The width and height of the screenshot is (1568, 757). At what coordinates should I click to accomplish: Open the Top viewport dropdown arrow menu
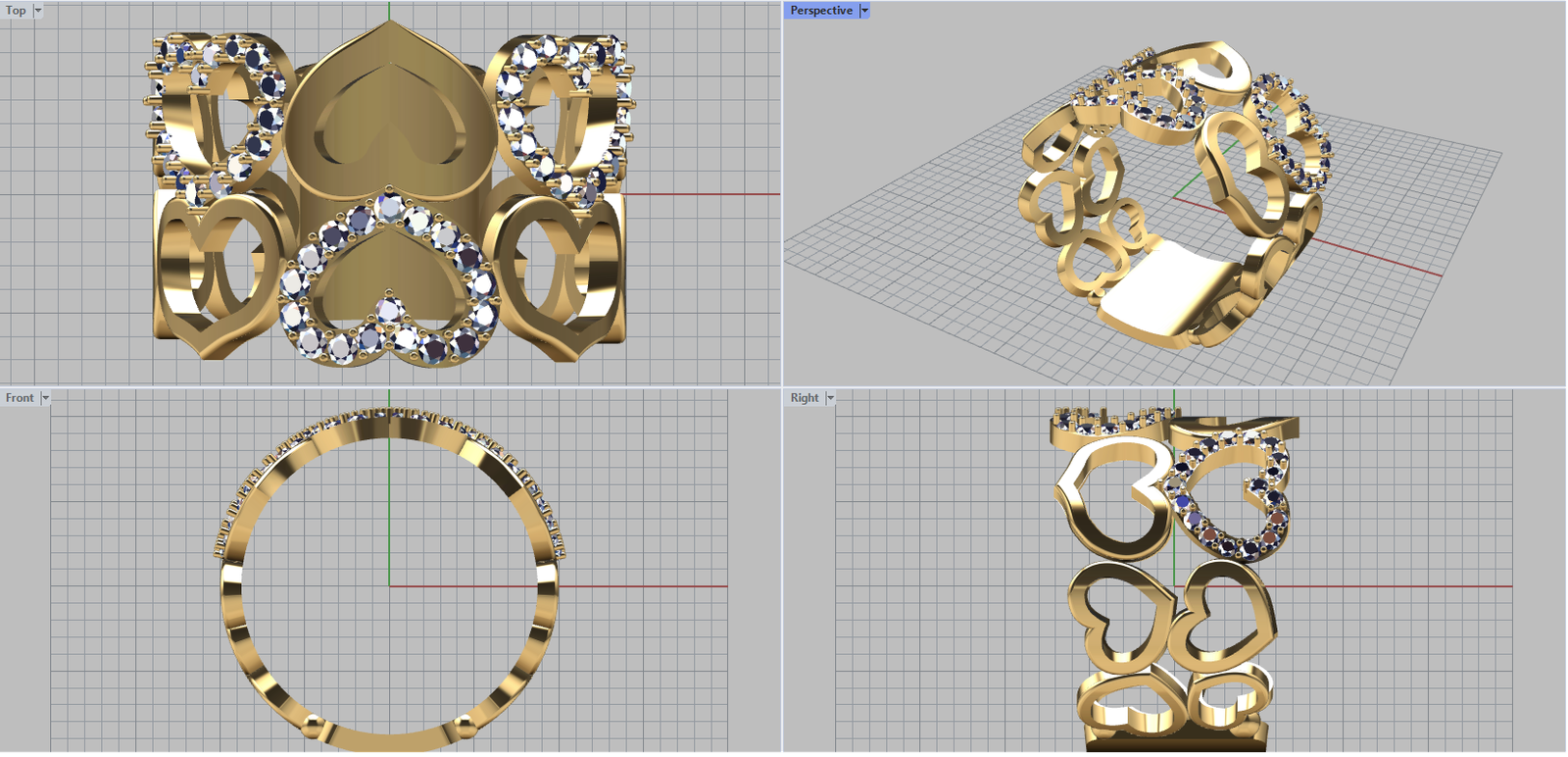tap(38, 11)
